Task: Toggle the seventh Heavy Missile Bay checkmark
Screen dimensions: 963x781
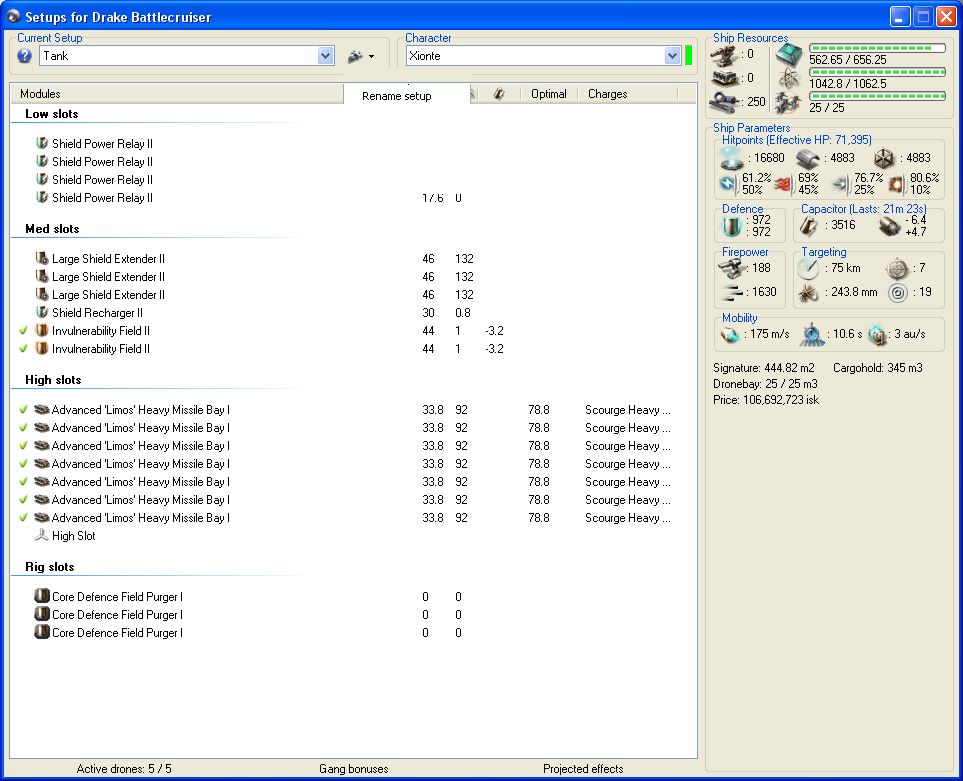Action: pyautogui.click(x=23, y=518)
